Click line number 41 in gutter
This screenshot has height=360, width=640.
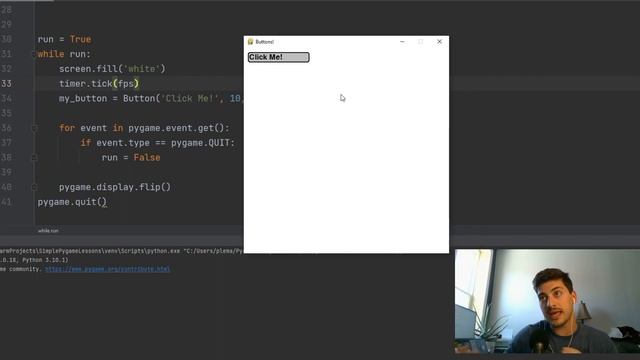(x=6, y=202)
